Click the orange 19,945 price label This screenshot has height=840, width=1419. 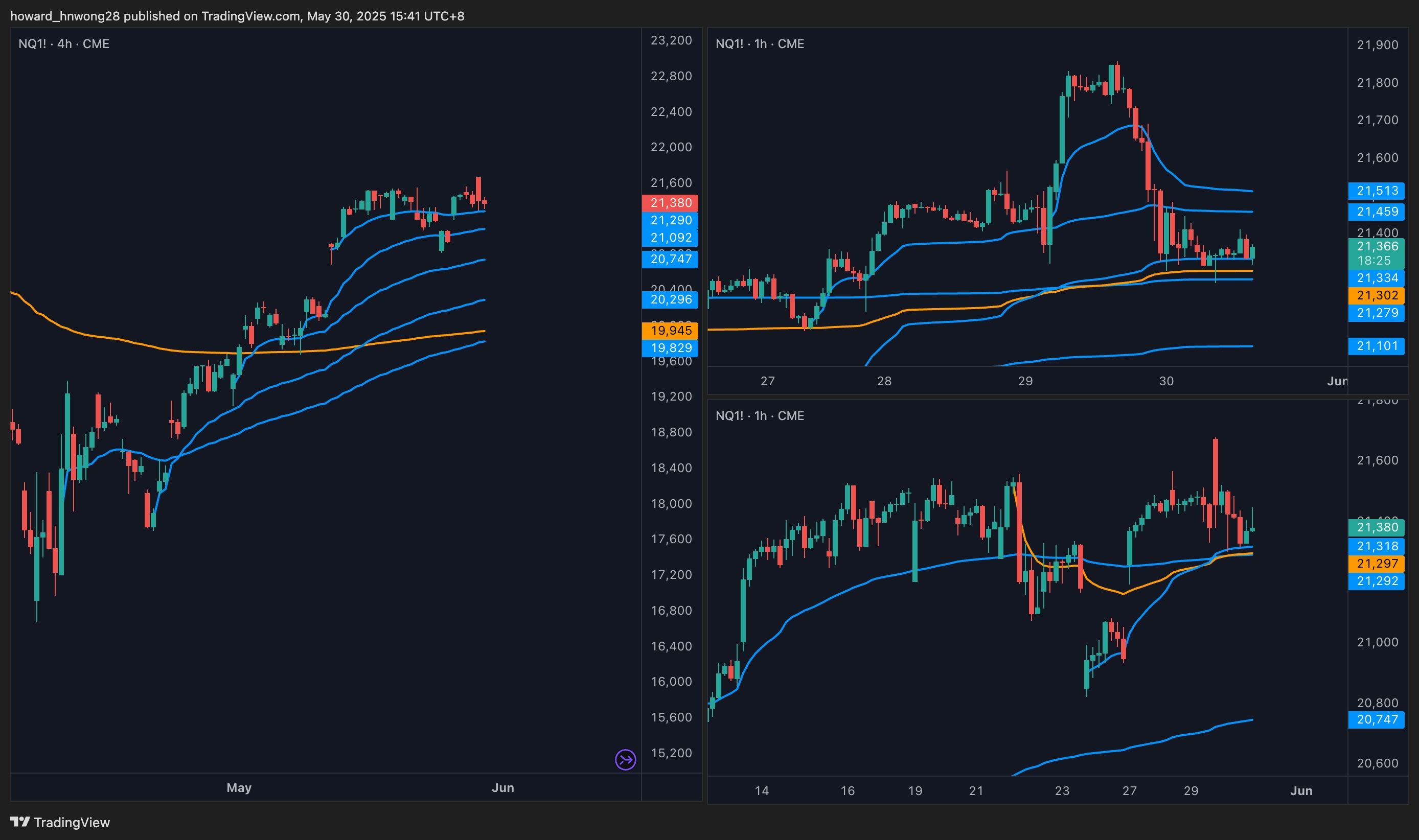click(670, 331)
